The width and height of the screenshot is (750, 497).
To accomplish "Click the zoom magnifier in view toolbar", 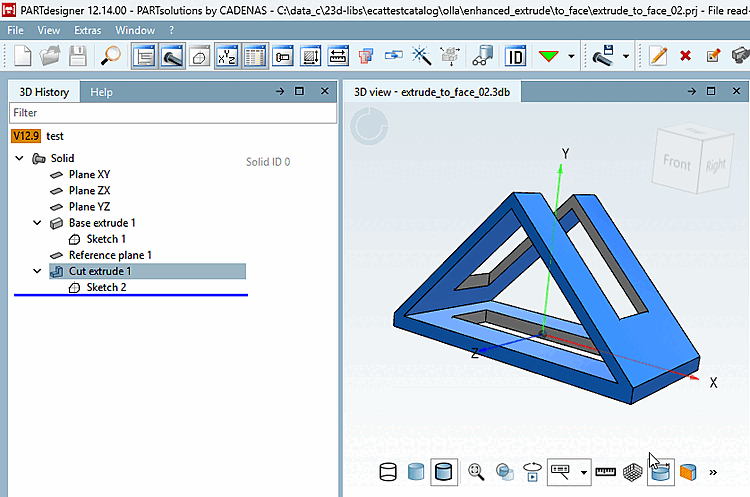I will pos(476,472).
